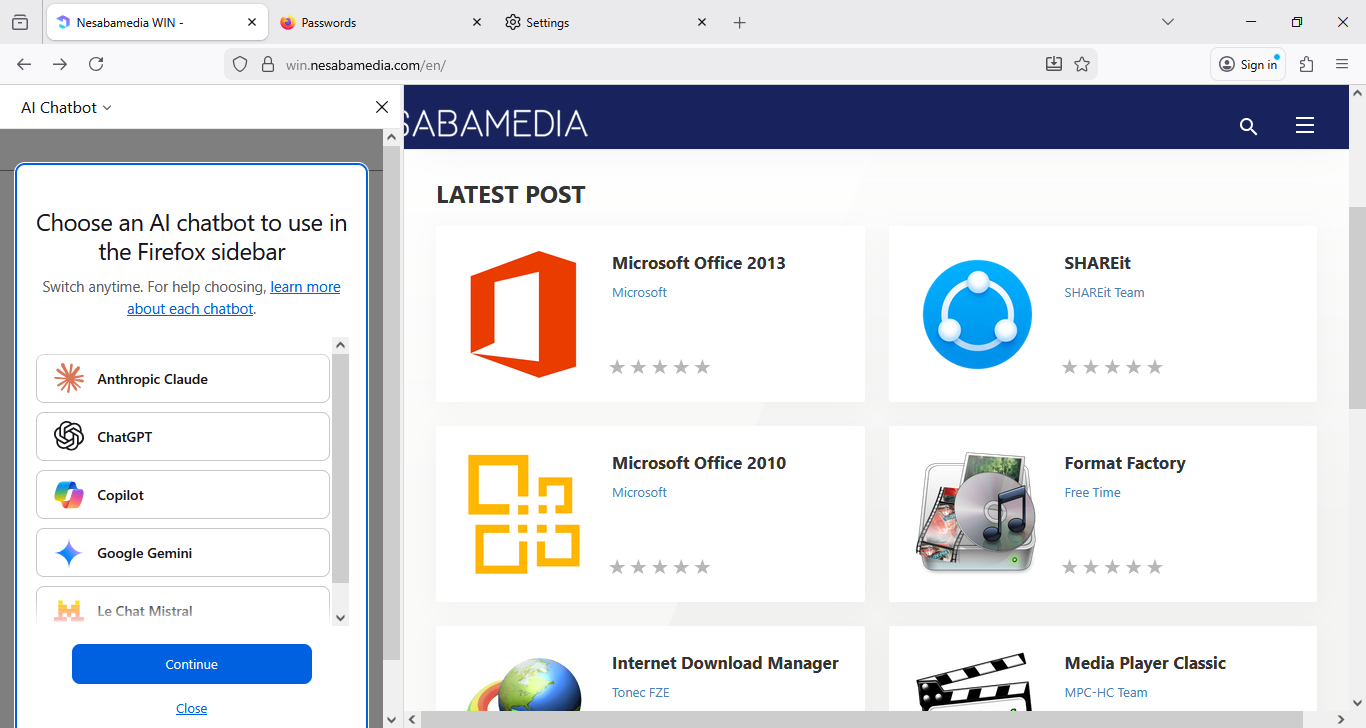Click the Nesabamedia search magnifier icon
Screen dimensions: 1366x728
click(1248, 126)
